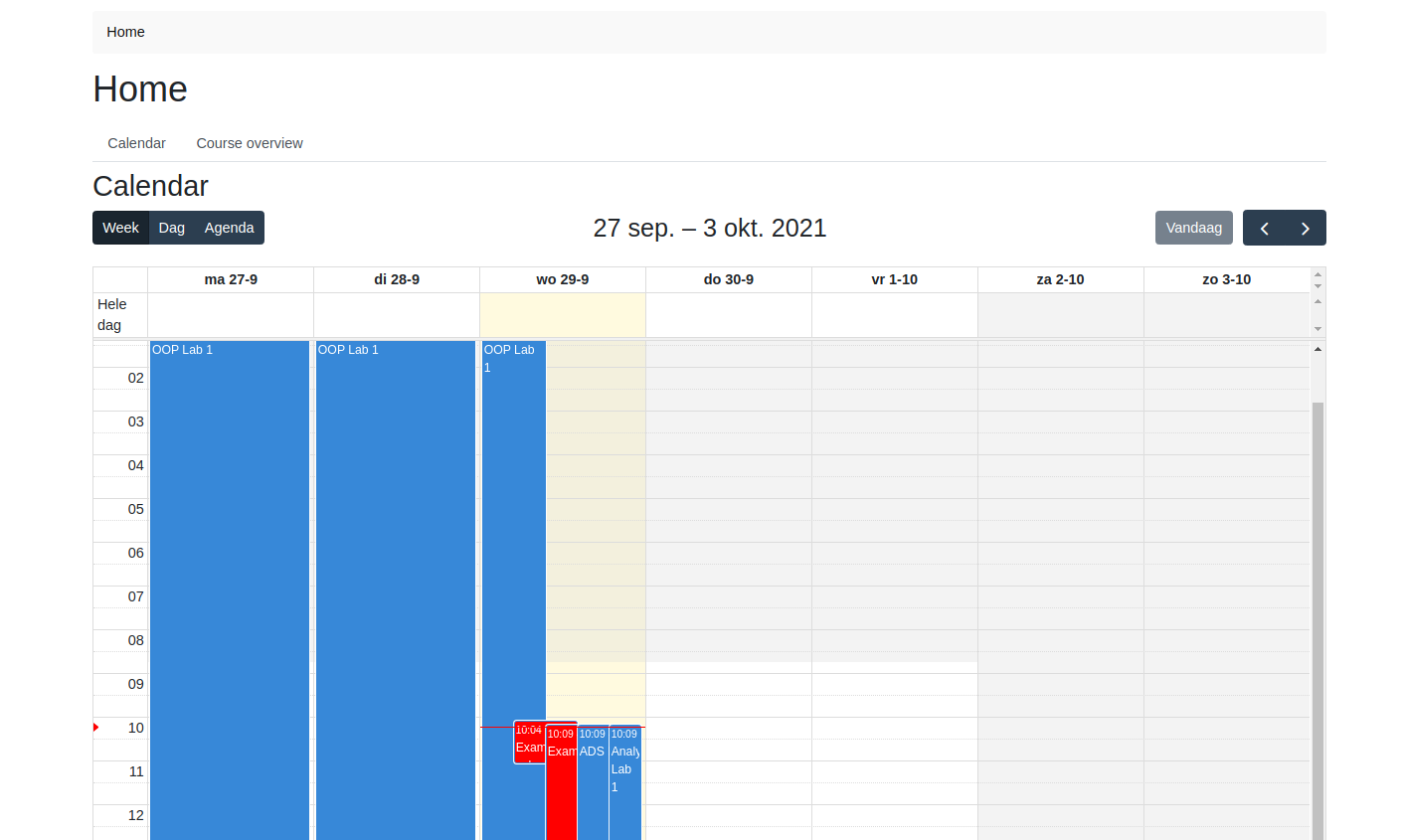The image size is (1402, 840).
Task: Click the time grid scrollbar thumb
Action: coord(1317,621)
